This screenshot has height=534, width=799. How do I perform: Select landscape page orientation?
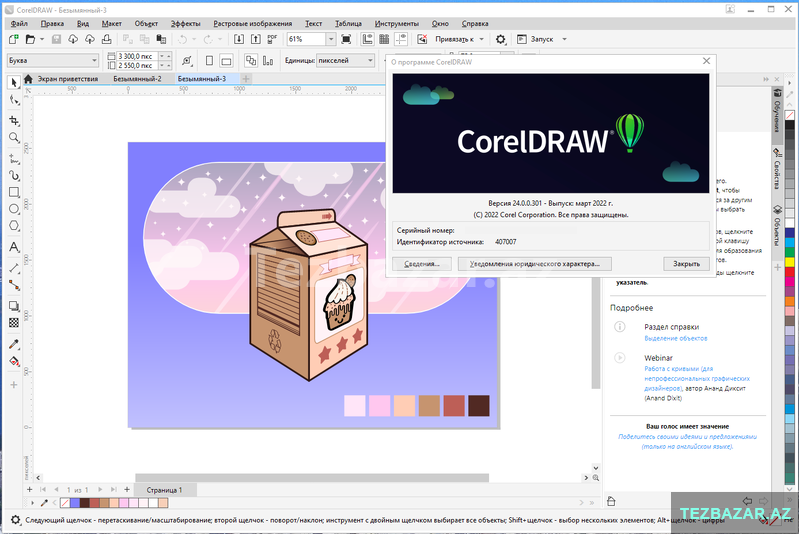226,61
